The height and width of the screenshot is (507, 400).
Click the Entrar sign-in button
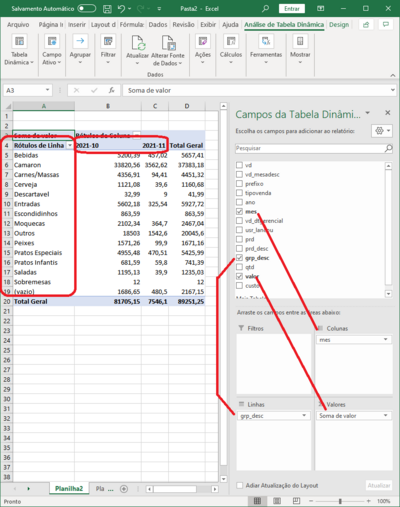[292, 9]
